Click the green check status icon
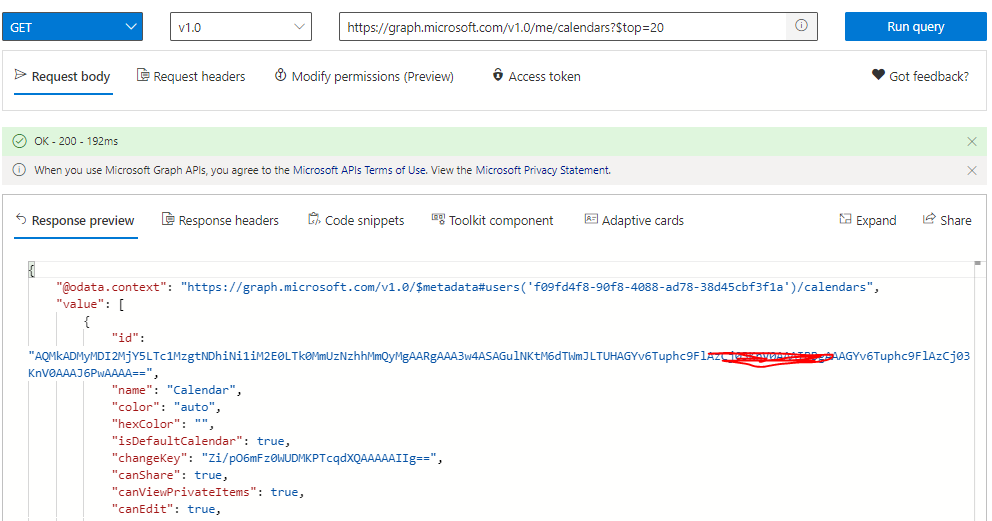 (20, 141)
